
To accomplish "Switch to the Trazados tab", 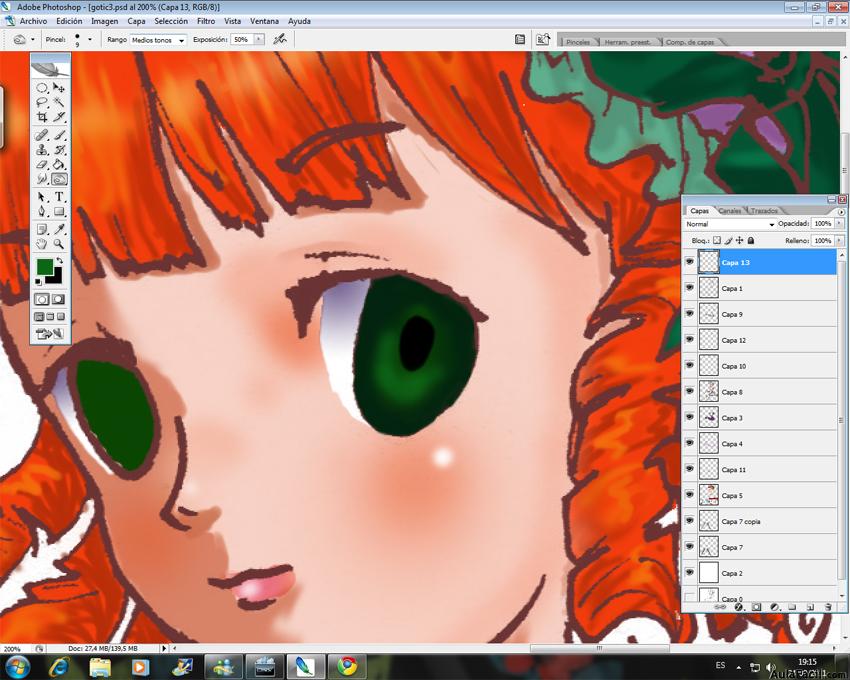I will (x=764, y=210).
